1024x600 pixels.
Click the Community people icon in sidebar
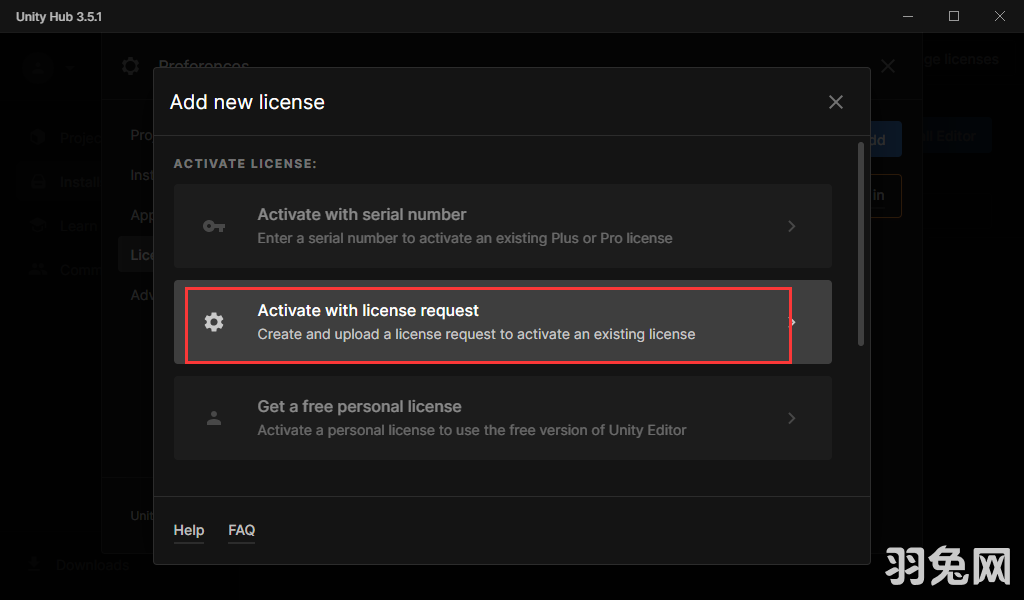point(38,270)
